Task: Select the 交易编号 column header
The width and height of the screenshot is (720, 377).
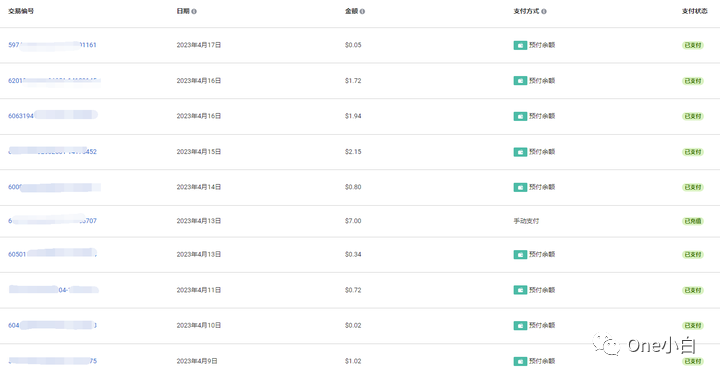Action: tap(21, 11)
